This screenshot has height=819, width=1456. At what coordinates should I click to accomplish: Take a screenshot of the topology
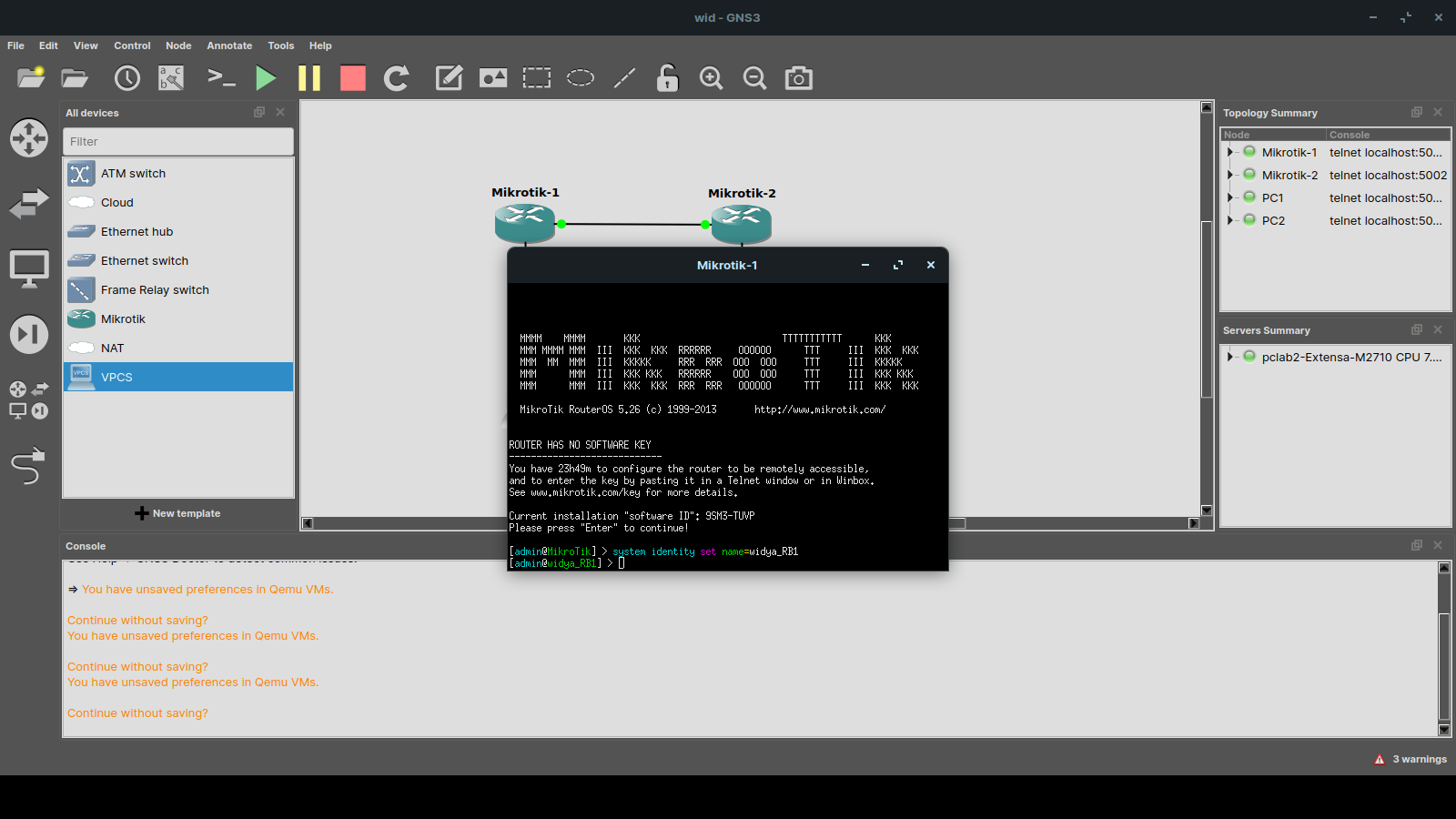click(x=799, y=78)
